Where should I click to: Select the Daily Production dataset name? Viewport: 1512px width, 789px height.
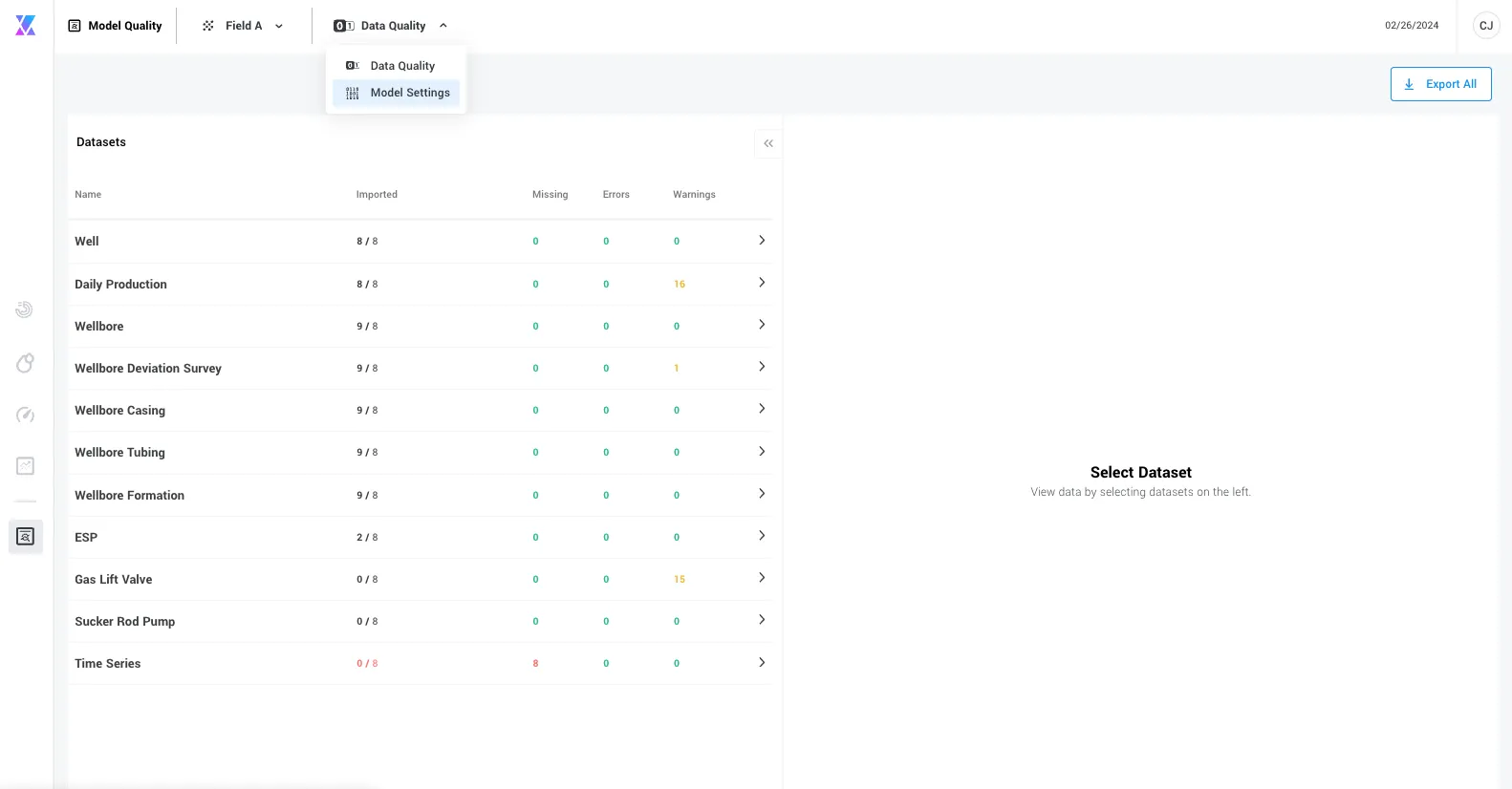[x=120, y=285]
